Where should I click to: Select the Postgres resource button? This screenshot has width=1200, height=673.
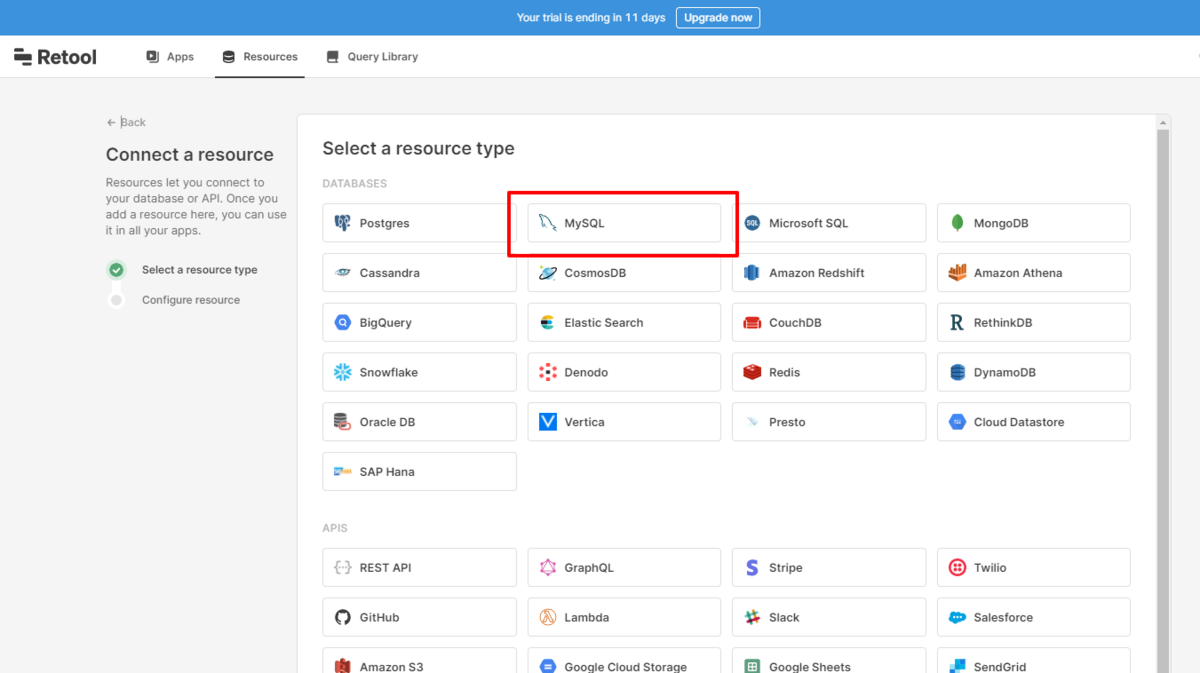[x=419, y=223]
